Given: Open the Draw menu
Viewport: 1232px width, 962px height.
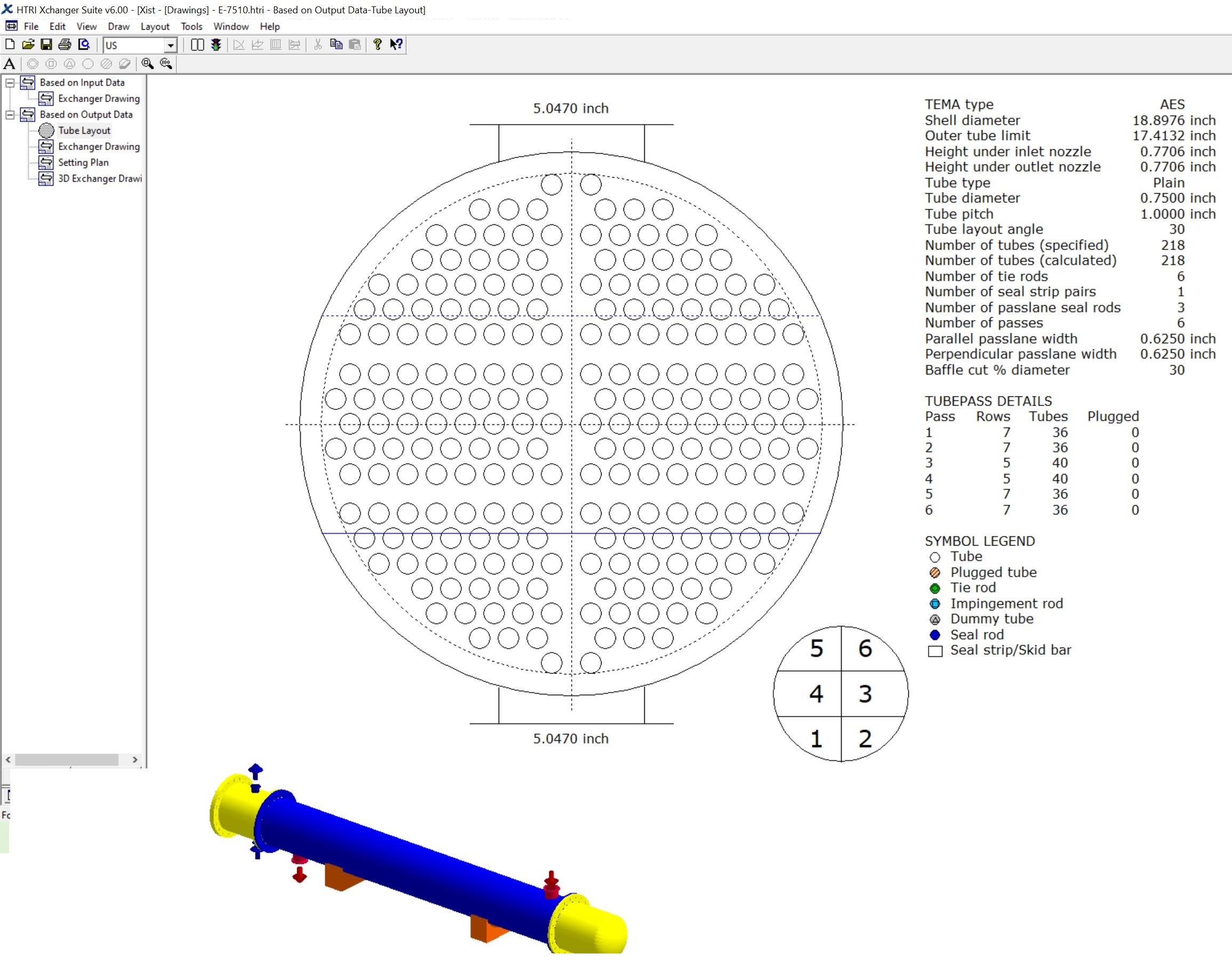Looking at the screenshot, I should click(118, 27).
